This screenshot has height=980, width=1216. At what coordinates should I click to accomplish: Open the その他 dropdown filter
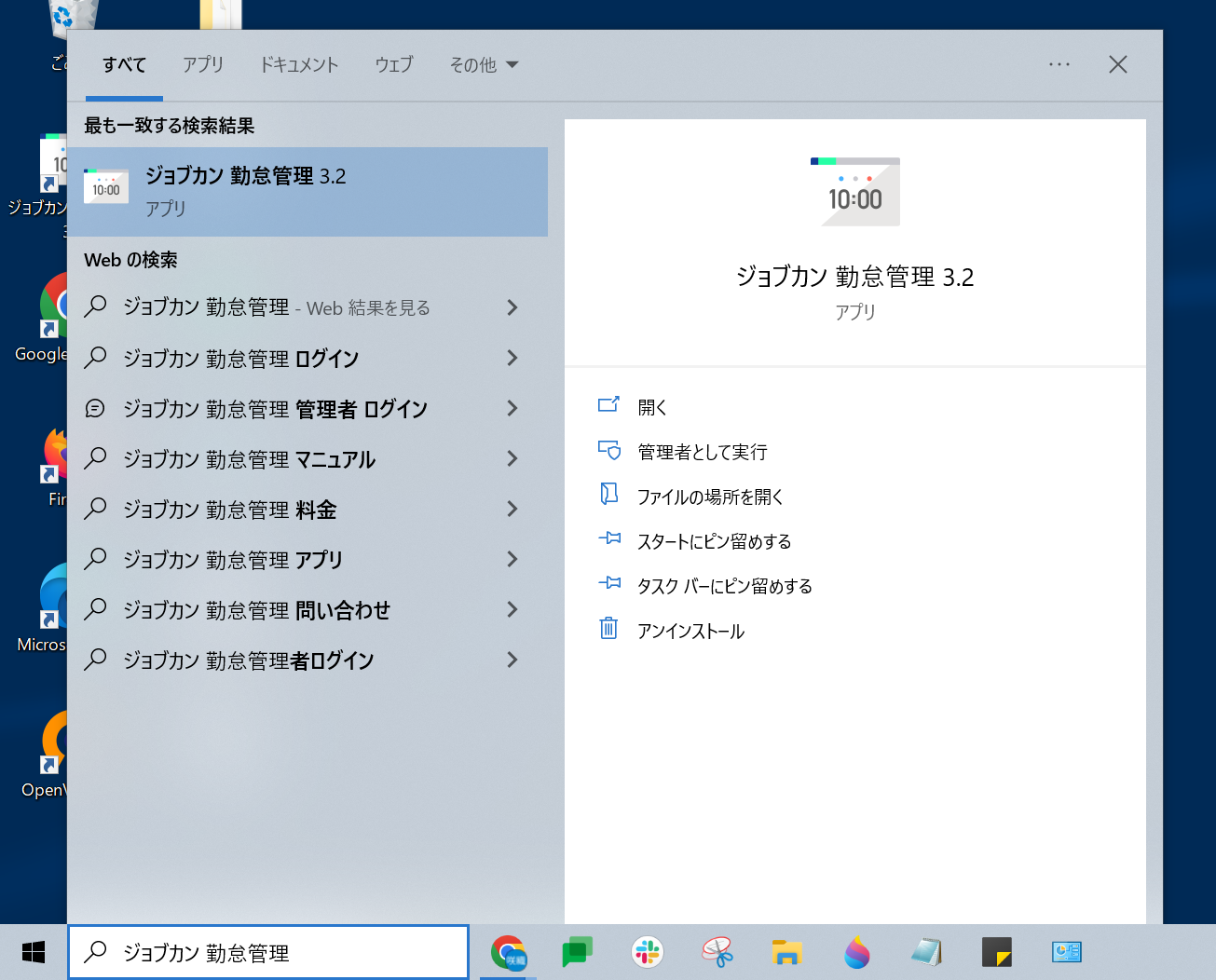pyautogui.click(x=484, y=64)
